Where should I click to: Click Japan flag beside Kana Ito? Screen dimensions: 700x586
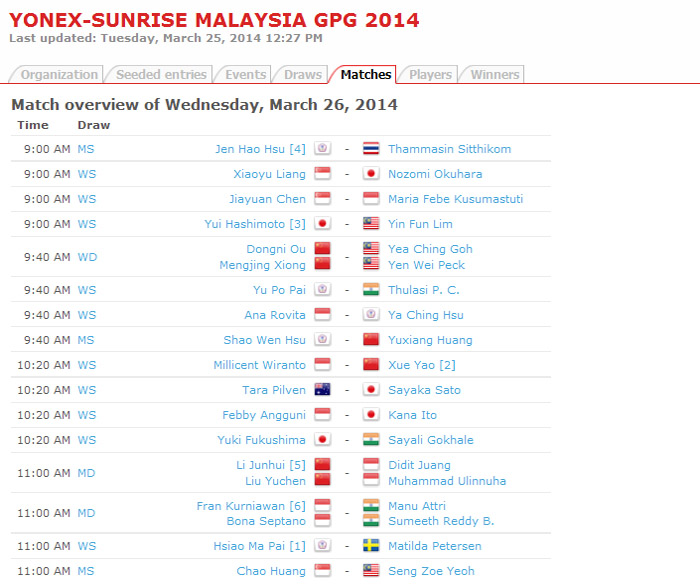click(x=371, y=414)
